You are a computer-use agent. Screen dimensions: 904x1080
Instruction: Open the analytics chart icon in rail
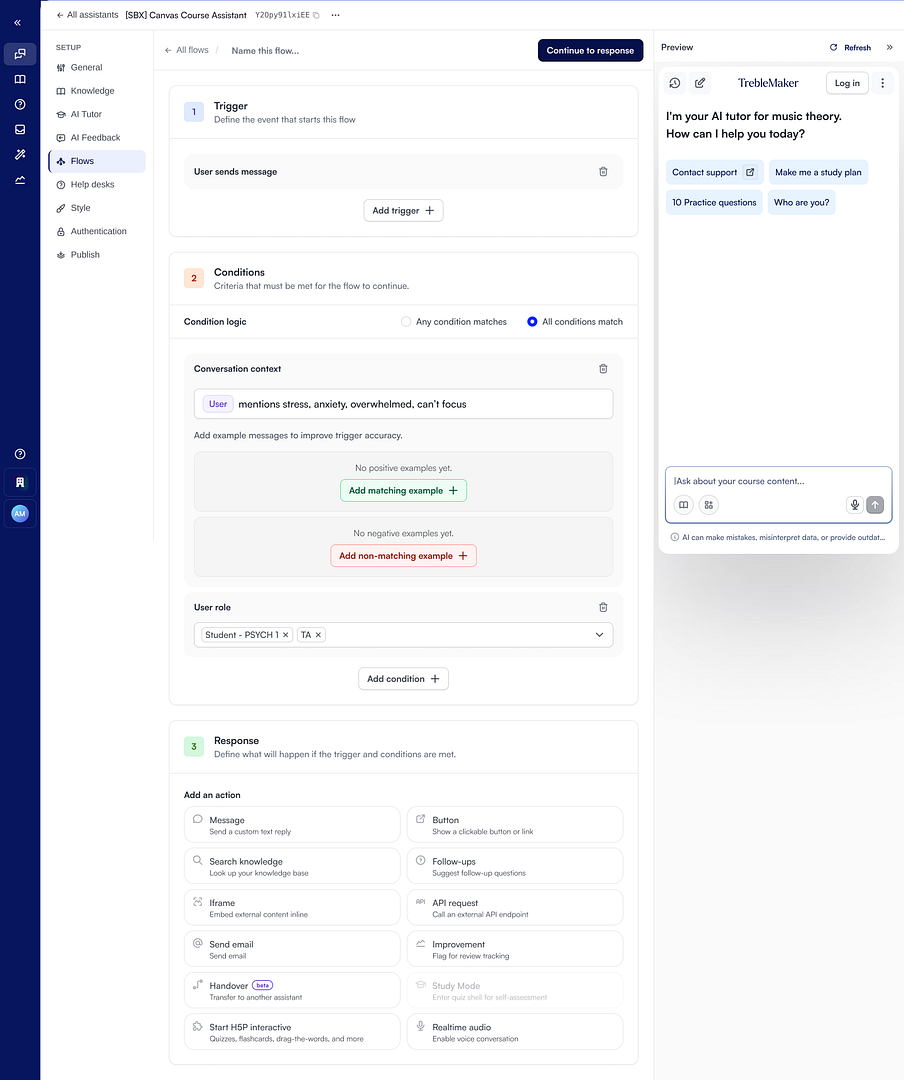[20, 180]
